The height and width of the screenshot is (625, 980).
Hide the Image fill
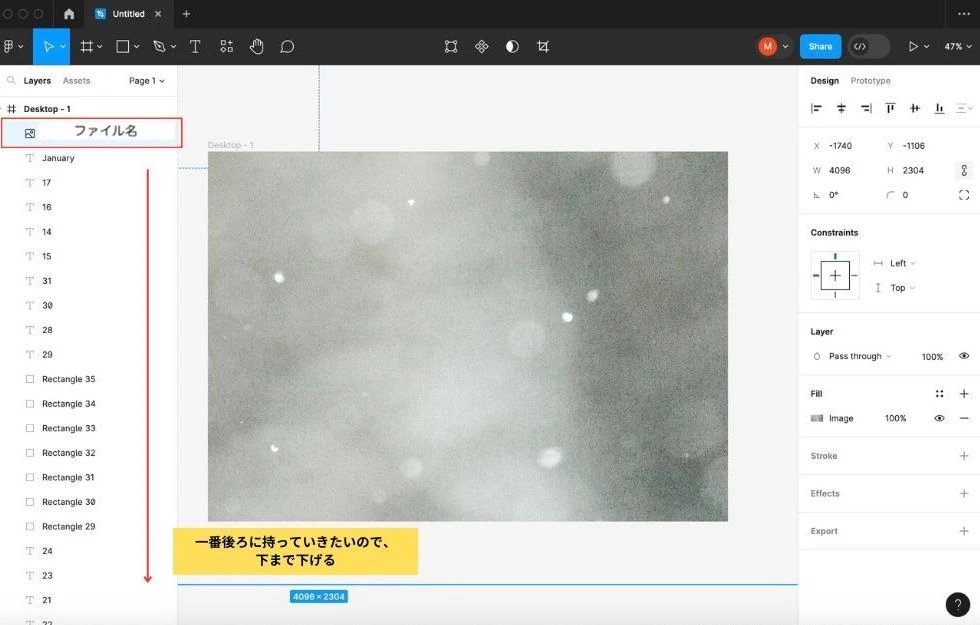(939, 418)
